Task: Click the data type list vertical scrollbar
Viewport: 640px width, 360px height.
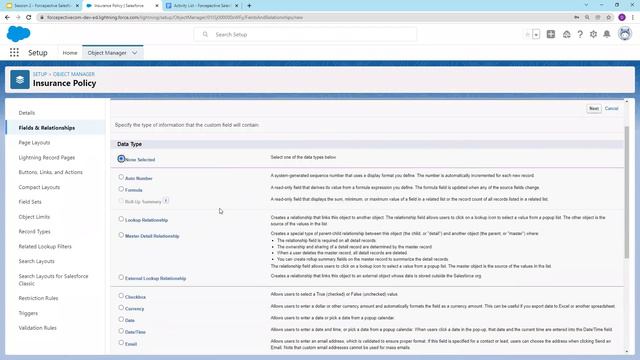Action: coord(627,192)
